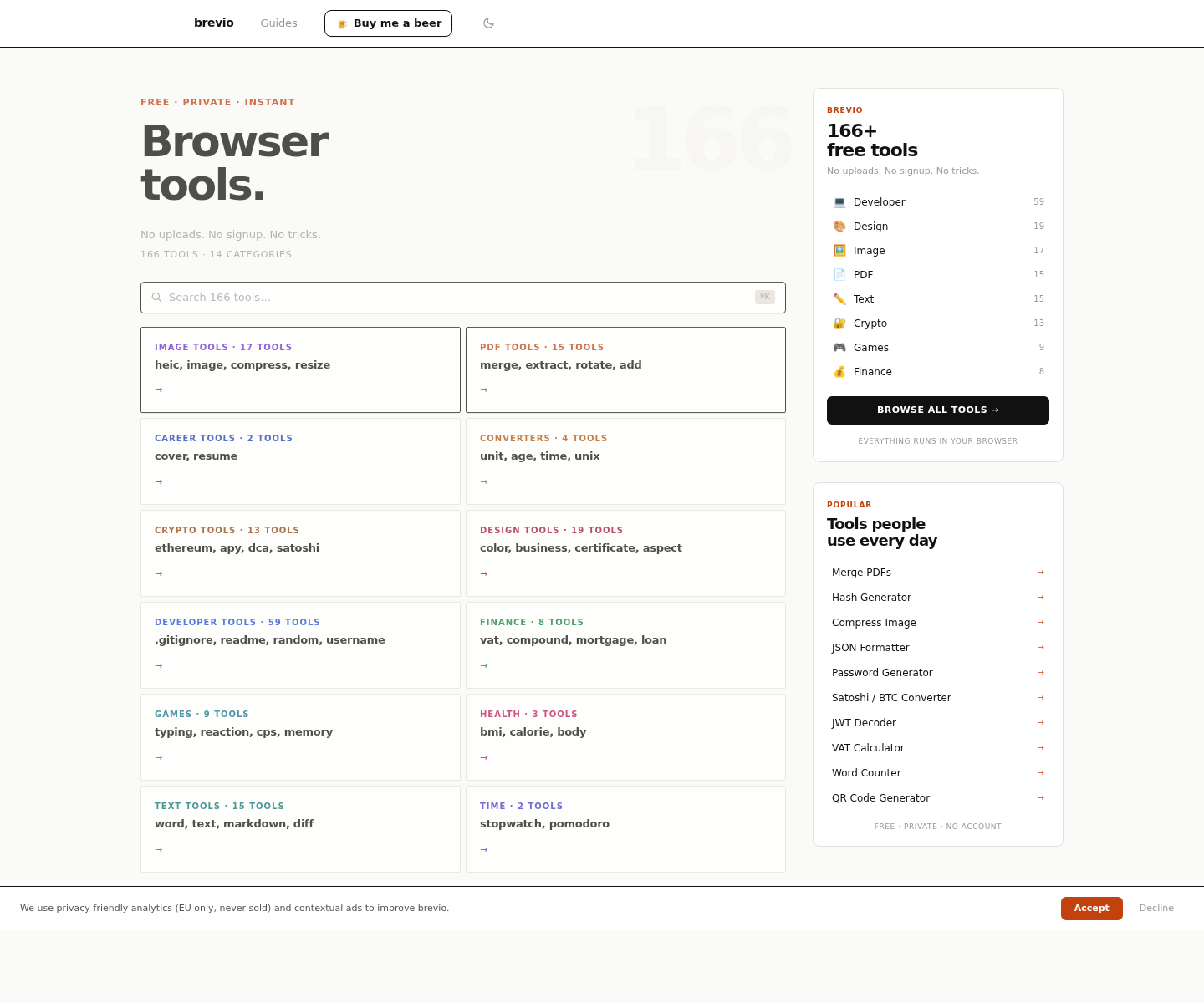Viewport: 1204px width, 1003px height.
Task: Click the Finance money bag icon
Action: click(x=839, y=372)
